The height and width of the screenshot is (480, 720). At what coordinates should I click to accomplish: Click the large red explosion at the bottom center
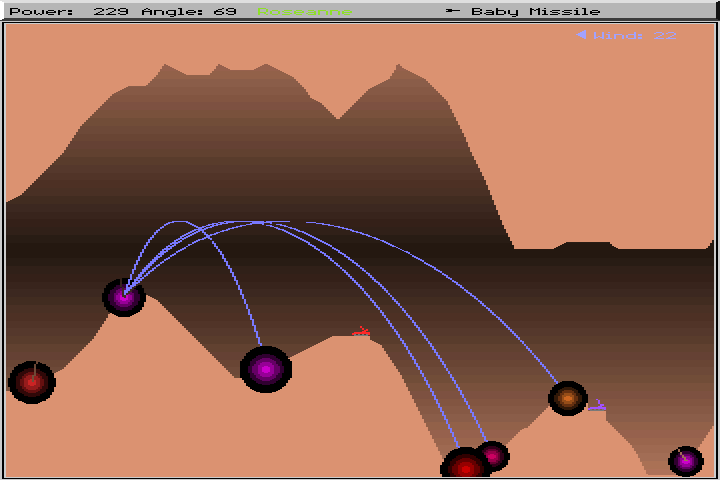(x=465, y=466)
